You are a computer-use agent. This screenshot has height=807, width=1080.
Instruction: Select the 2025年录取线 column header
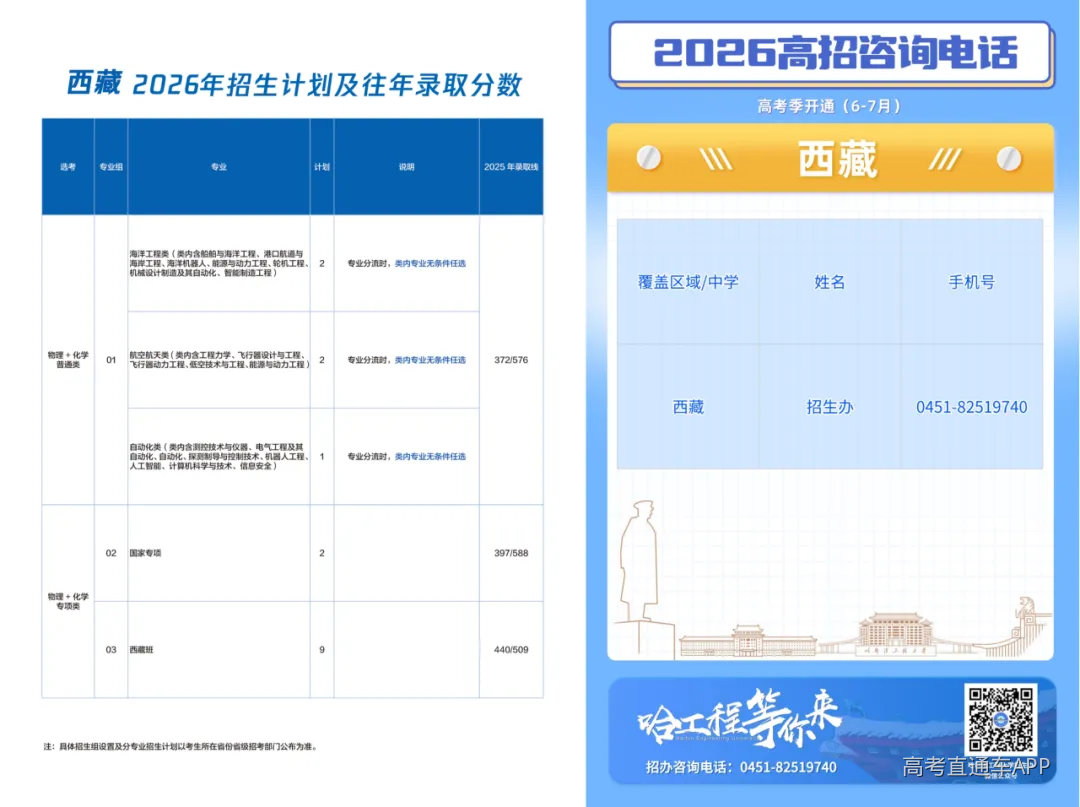point(511,167)
